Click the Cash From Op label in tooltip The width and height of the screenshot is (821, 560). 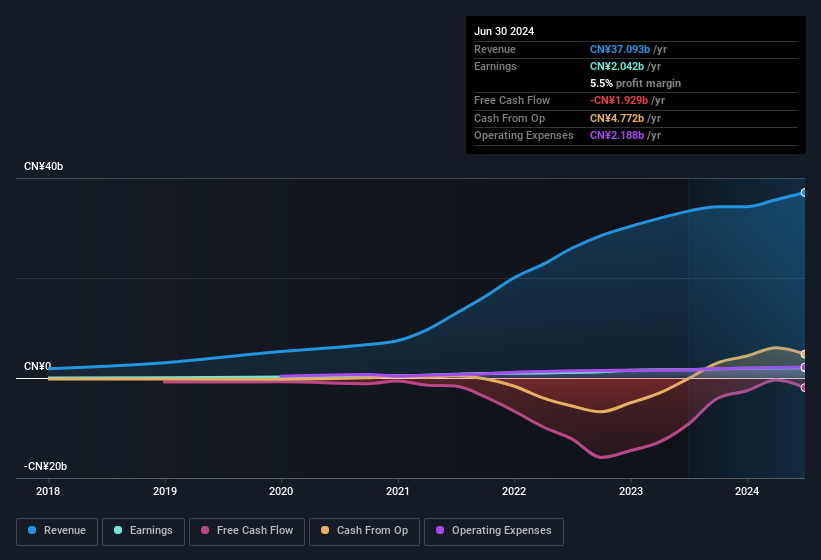pos(509,118)
